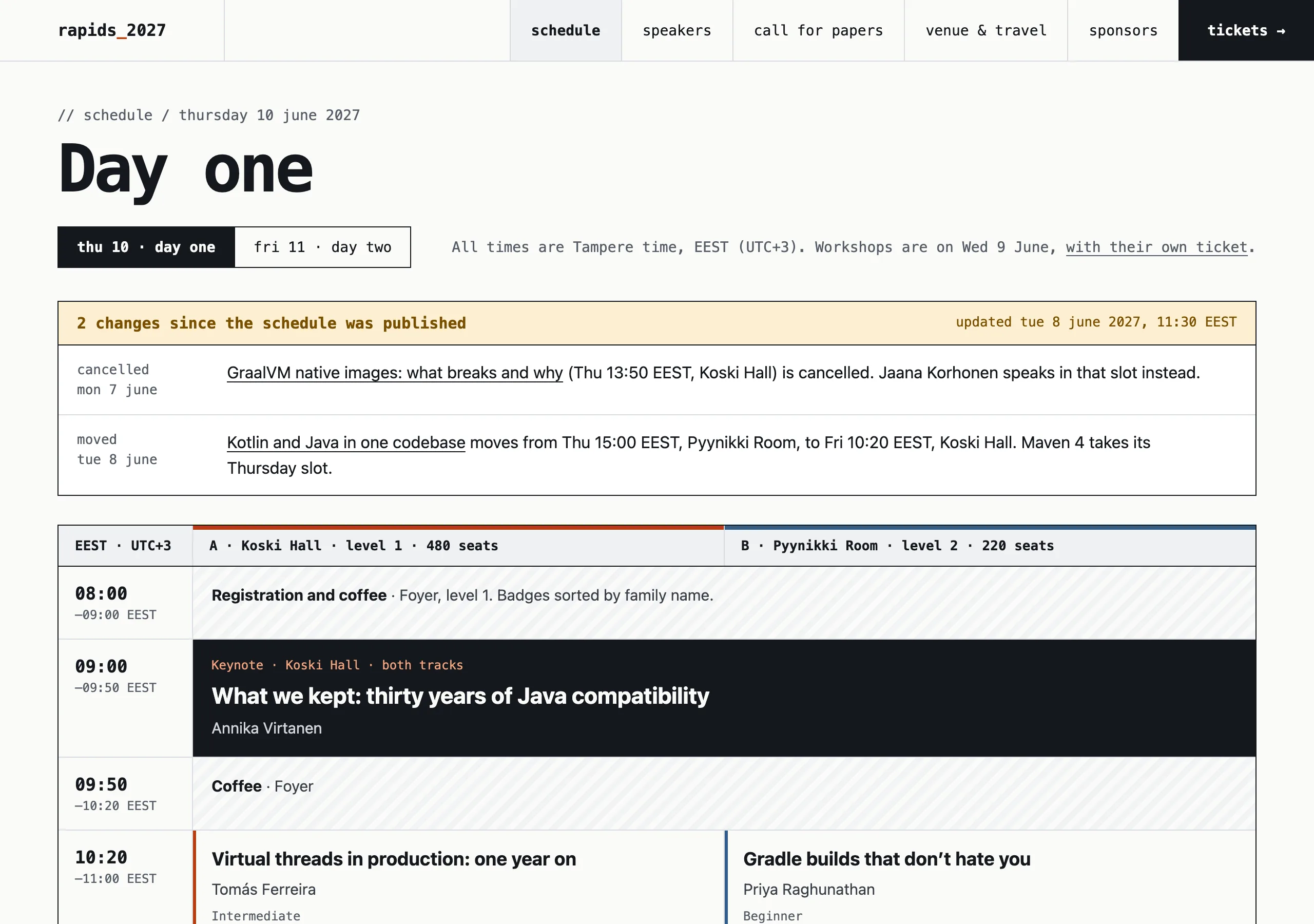Open GraalVM native images talk link
This screenshot has width=1314, height=924.
point(395,373)
